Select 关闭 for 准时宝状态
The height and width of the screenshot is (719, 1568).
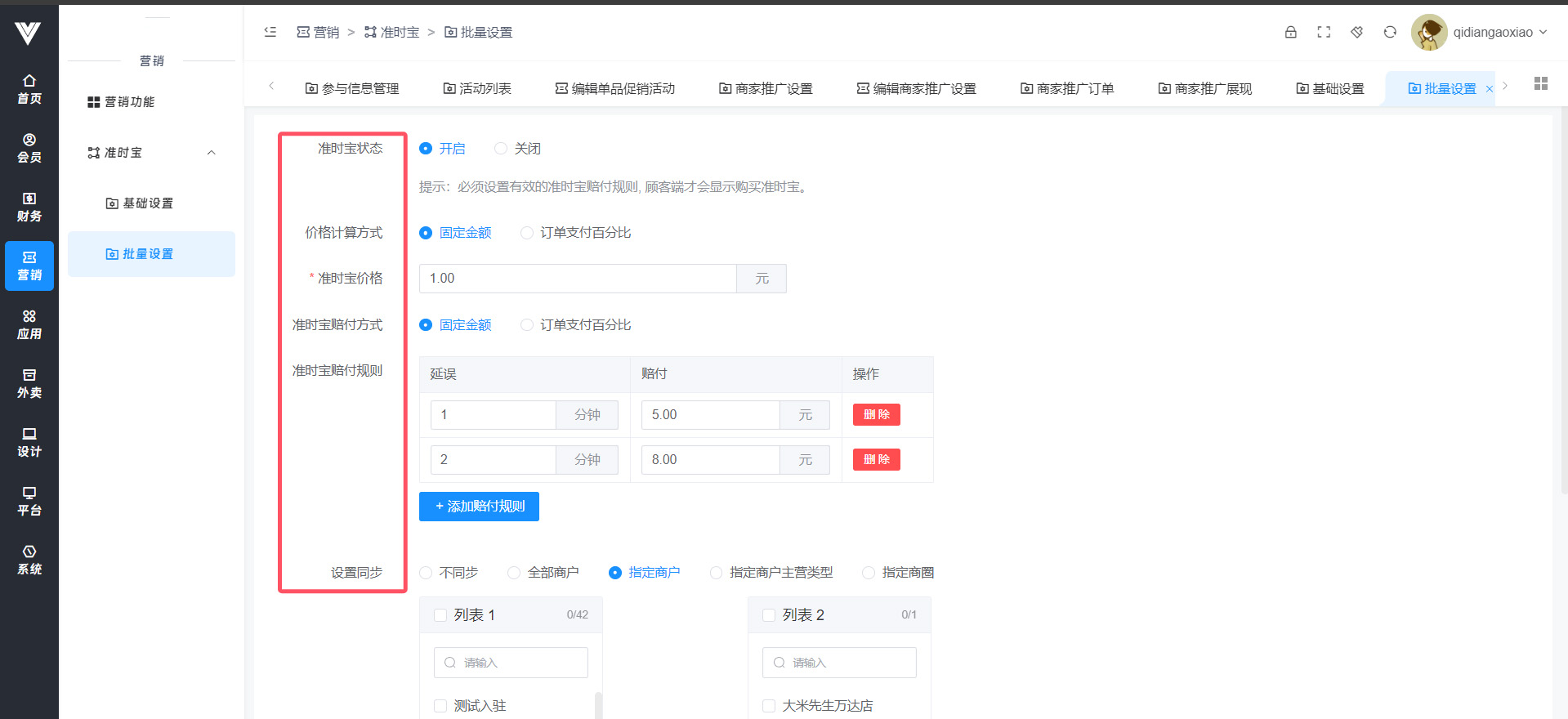[501, 149]
